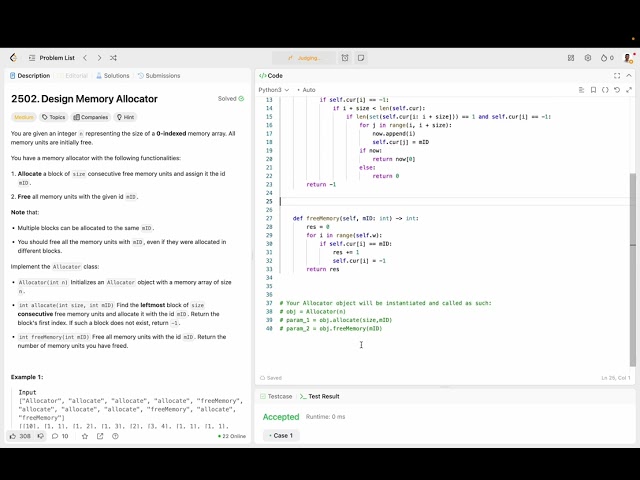Image resolution: width=640 pixels, height=480 pixels.
Task: Open the comments with 10 count
Action: point(60,436)
